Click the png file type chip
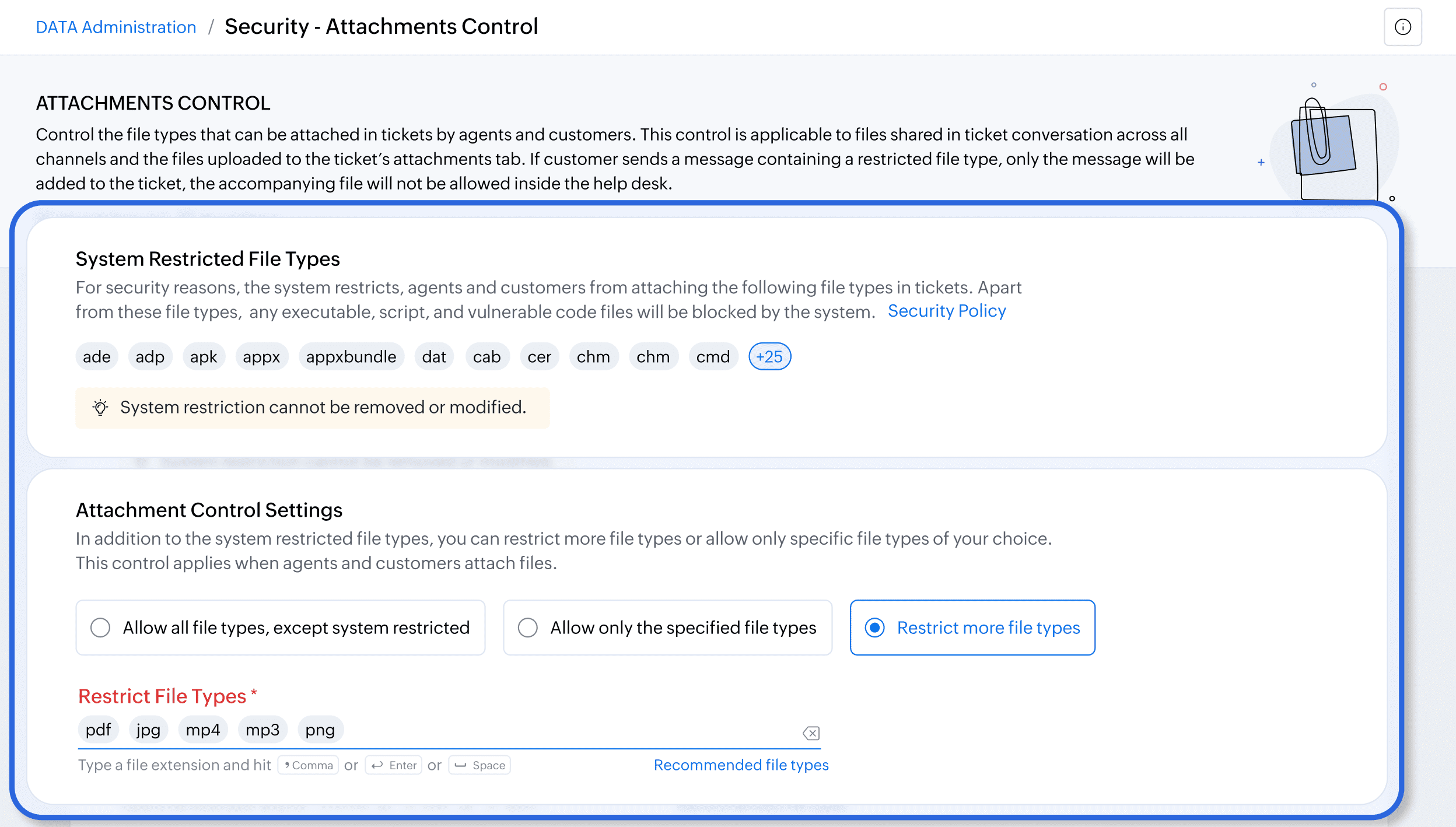The width and height of the screenshot is (1456, 827). click(x=320, y=730)
